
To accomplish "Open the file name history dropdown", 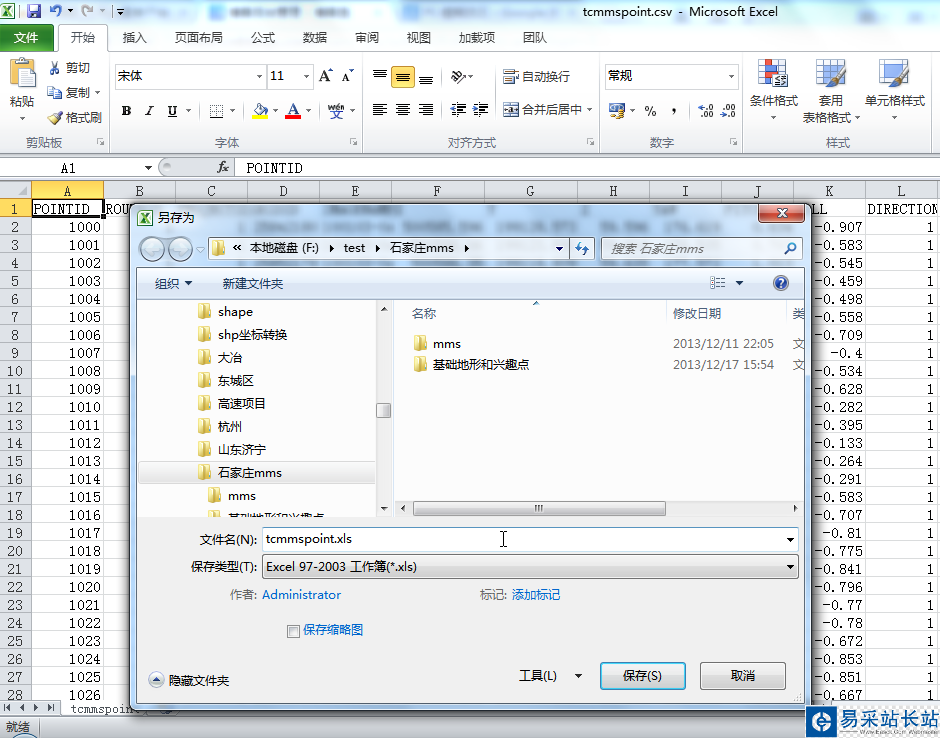I will coord(790,540).
